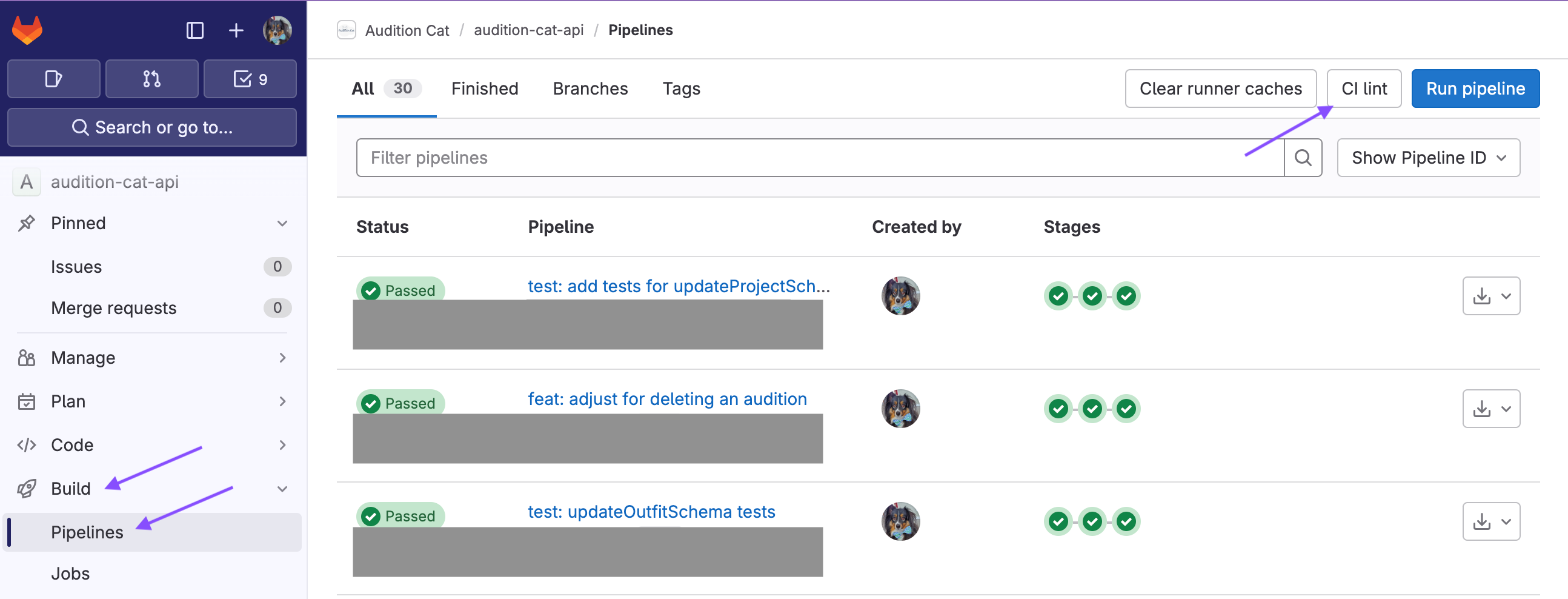
Task: Open the to-do list with 9 items
Action: pos(250,79)
